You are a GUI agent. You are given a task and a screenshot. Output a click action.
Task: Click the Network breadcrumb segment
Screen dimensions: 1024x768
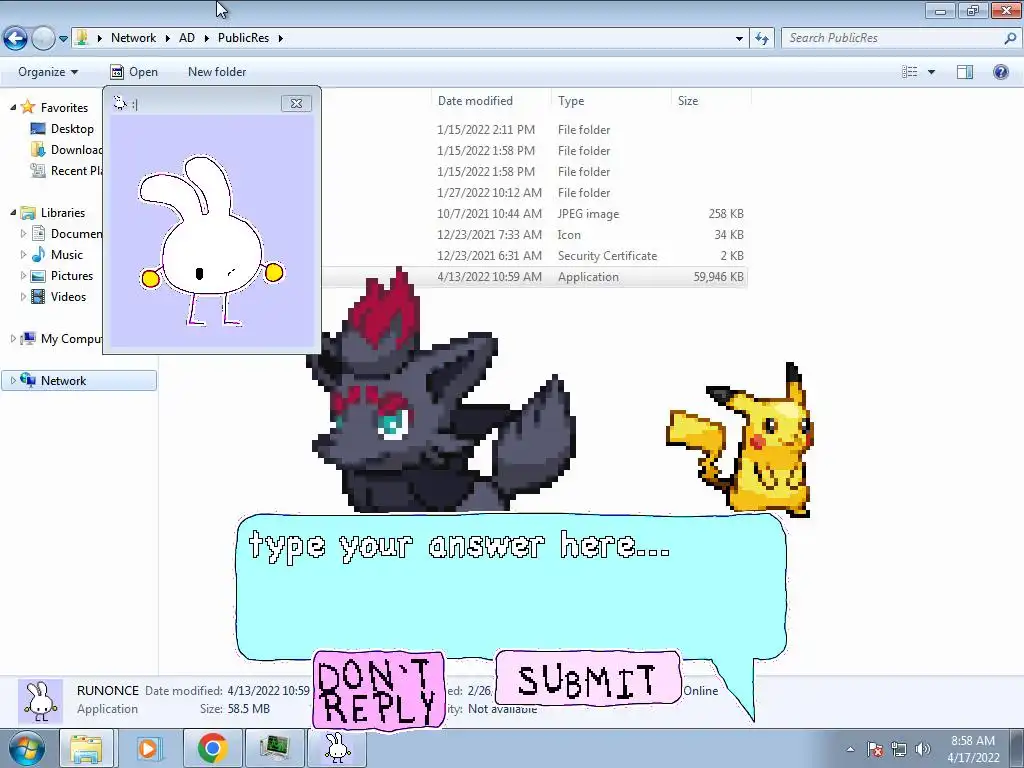click(133, 38)
